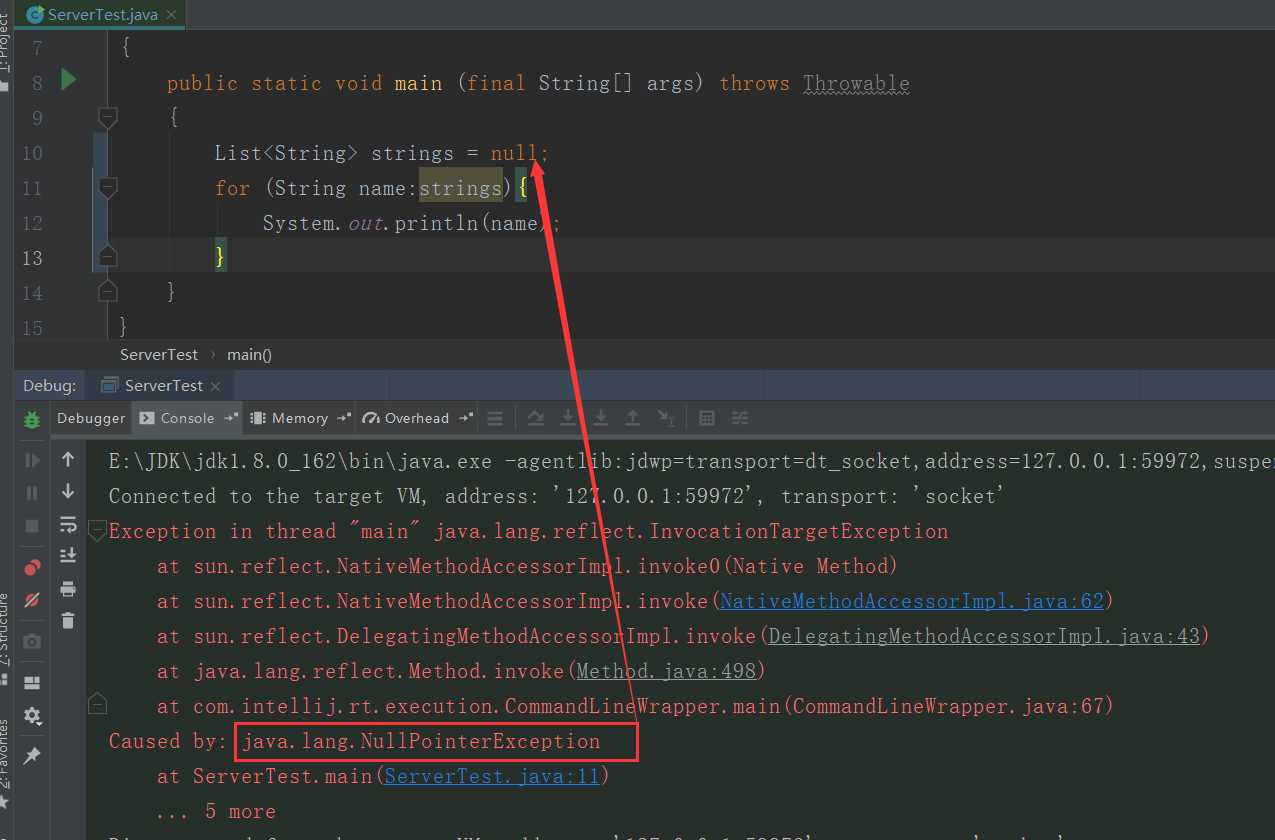This screenshot has height=840, width=1275.
Task: Run main using the green gutter arrow
Action: (x=68, y=79)
